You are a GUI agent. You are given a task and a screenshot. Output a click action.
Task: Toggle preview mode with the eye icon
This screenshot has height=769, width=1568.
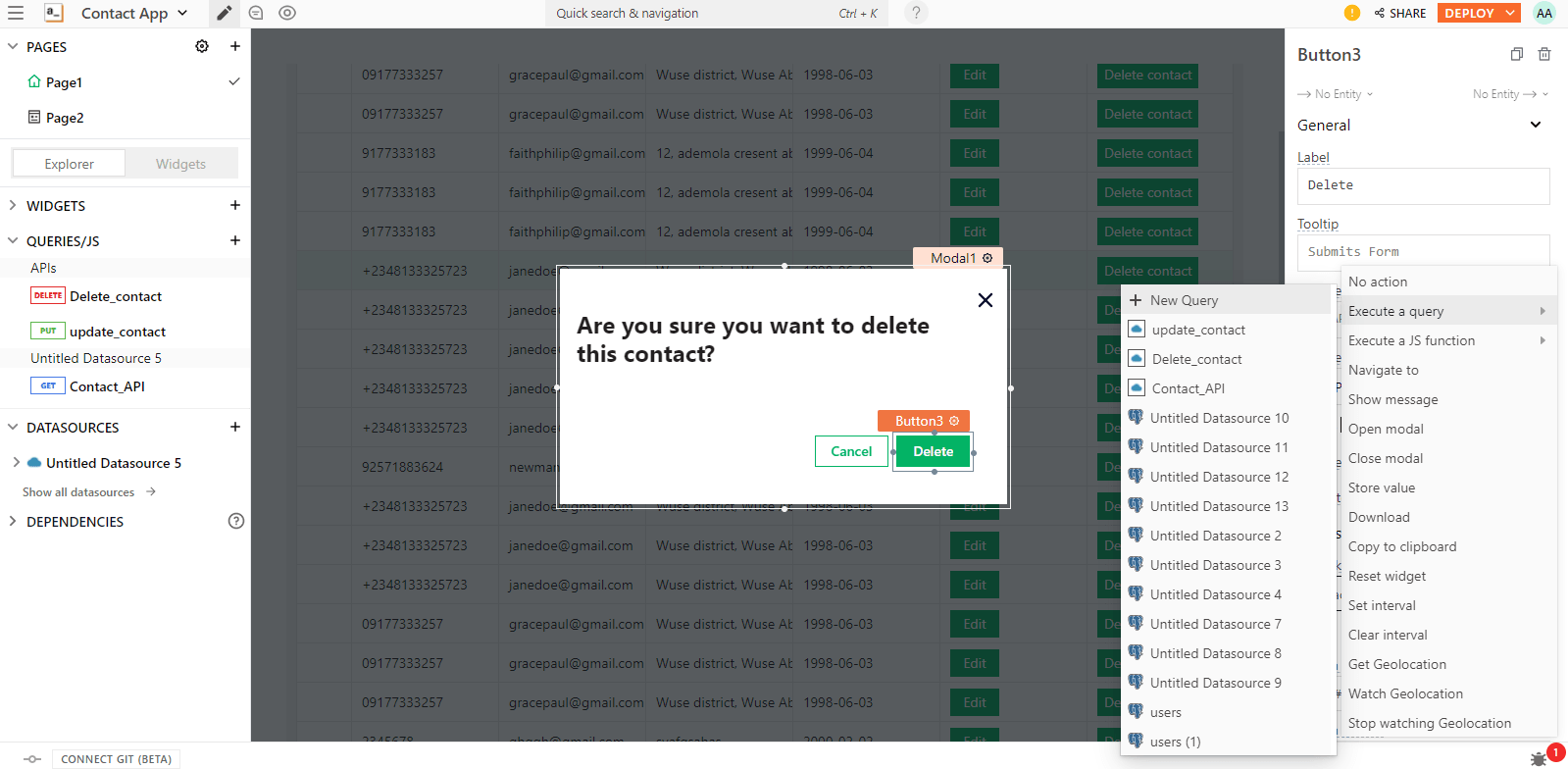click(287, 13)
